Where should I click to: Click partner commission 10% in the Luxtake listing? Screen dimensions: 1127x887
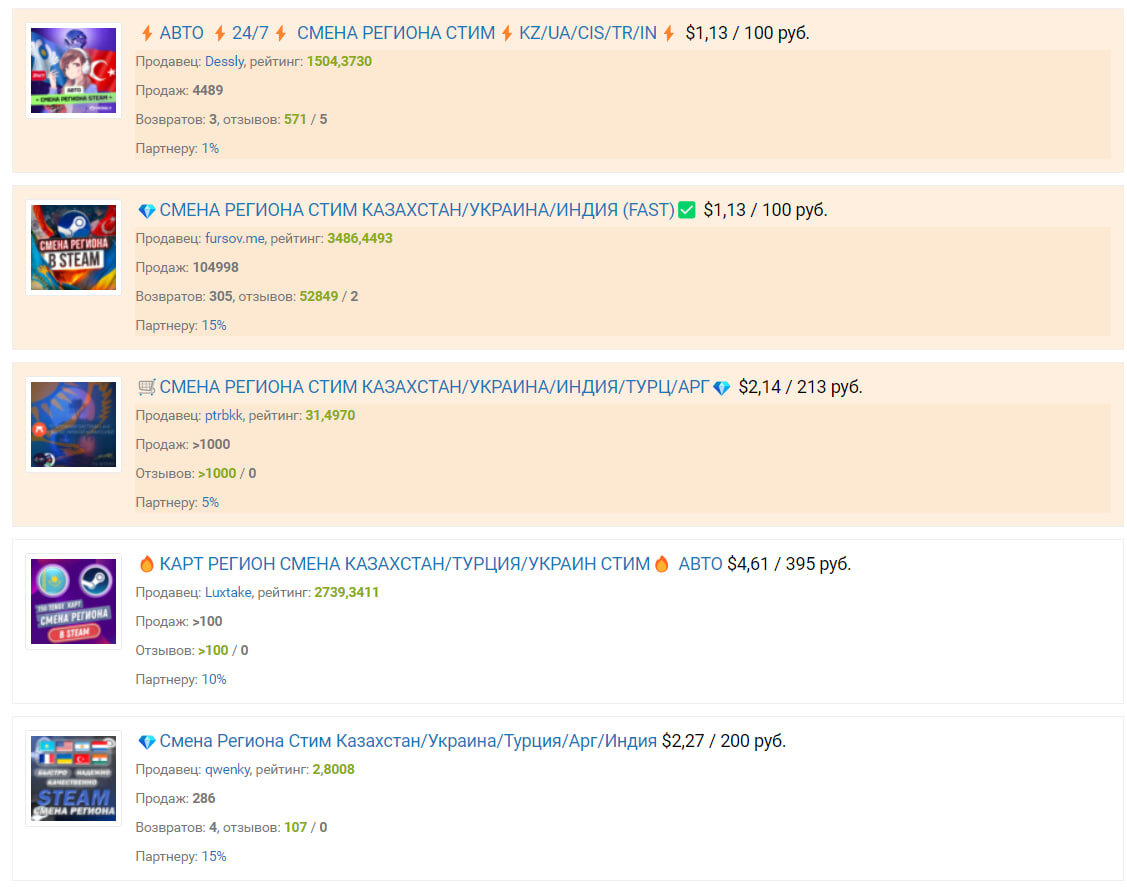click(x=213, y=679)
